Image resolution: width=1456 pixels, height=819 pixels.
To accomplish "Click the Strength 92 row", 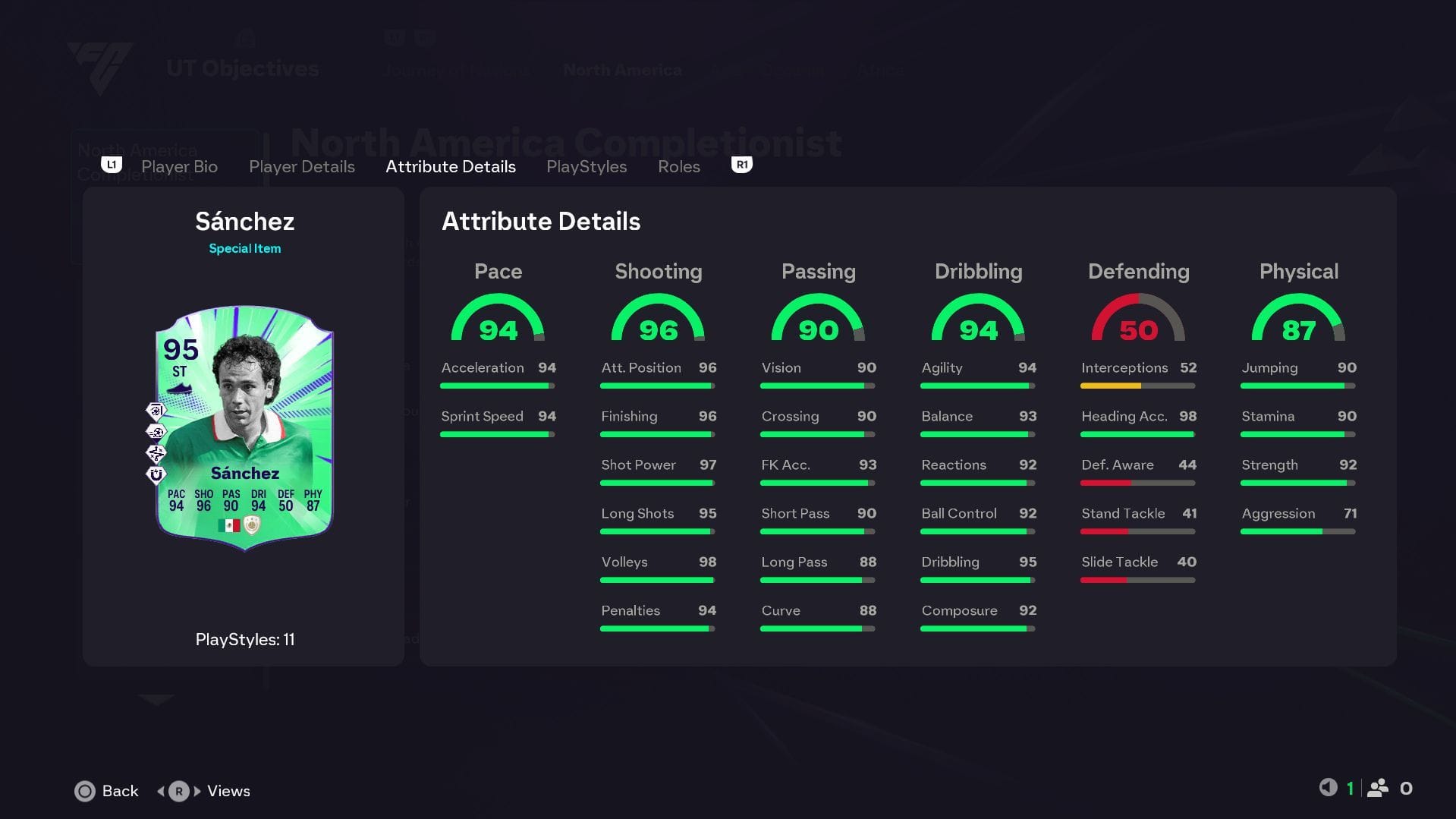I will click(x=1298, y=471).
